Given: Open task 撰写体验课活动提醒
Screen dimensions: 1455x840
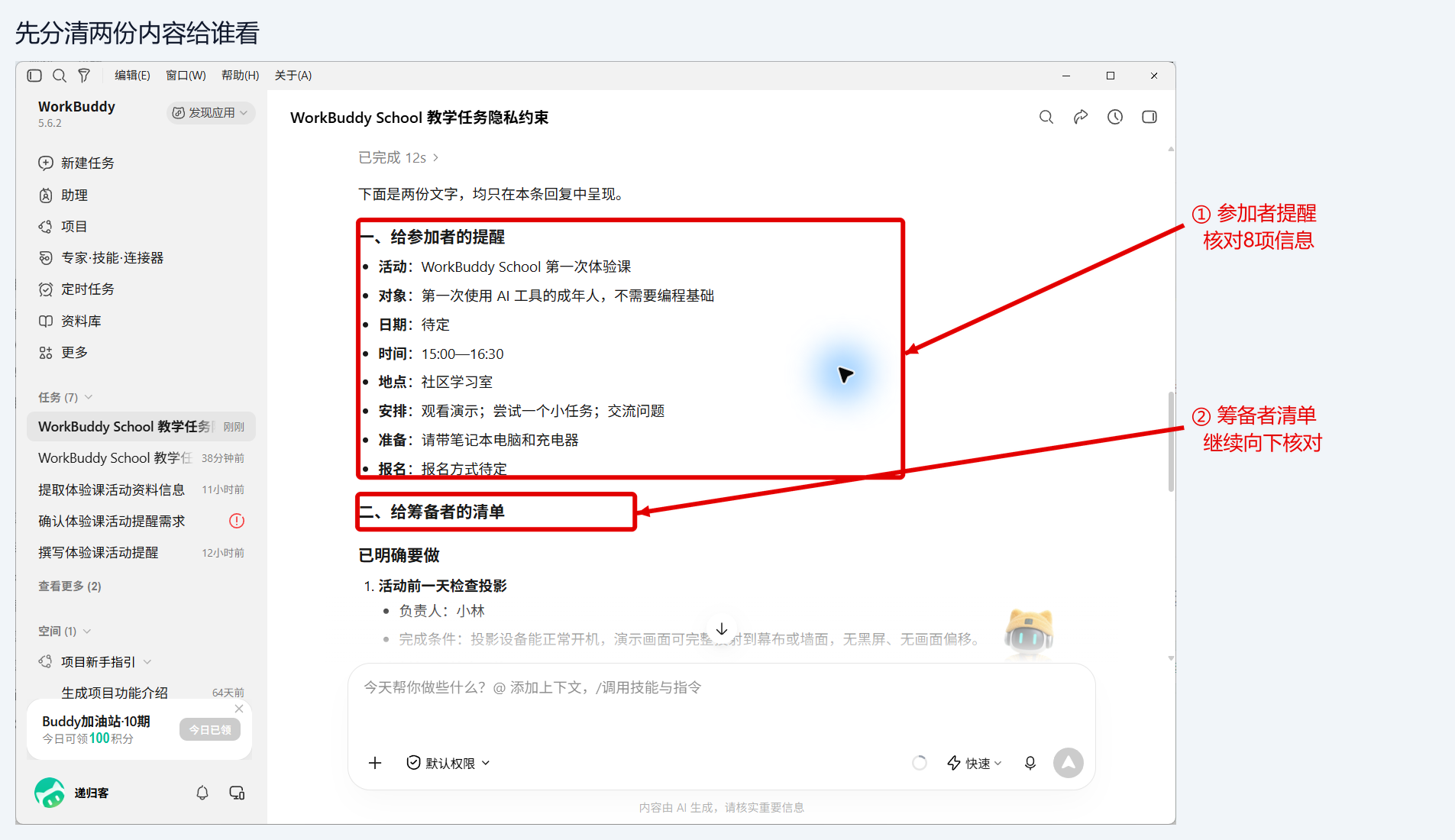Looking at the screenshot, I should point(141,552).
